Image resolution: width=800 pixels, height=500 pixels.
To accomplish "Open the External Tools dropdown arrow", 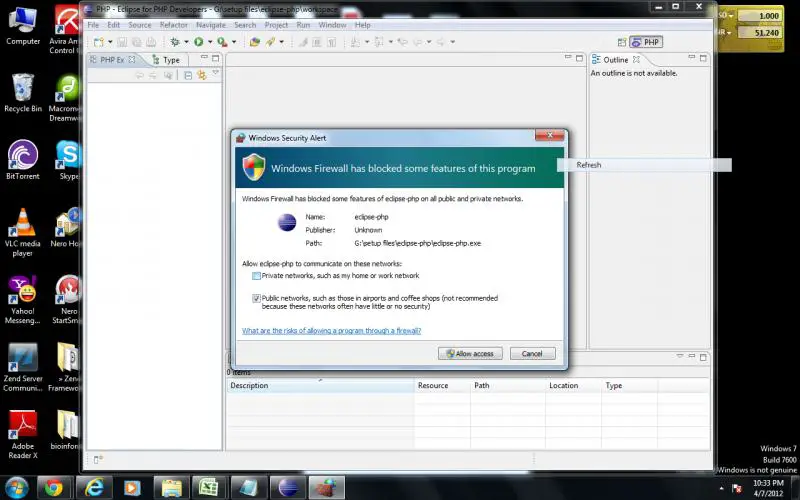I will pos(234,42).
